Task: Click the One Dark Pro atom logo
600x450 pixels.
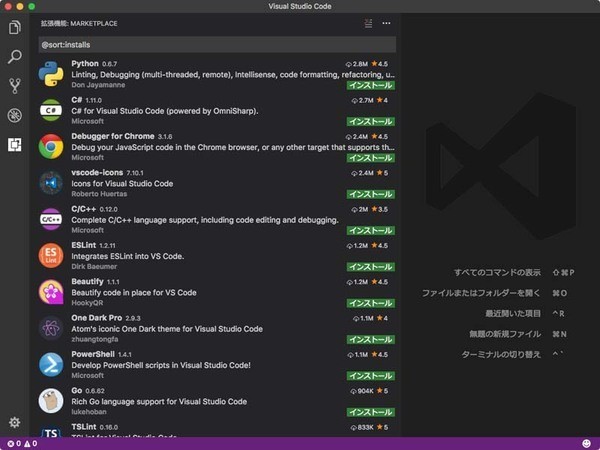Action: (x=51, y=328)
